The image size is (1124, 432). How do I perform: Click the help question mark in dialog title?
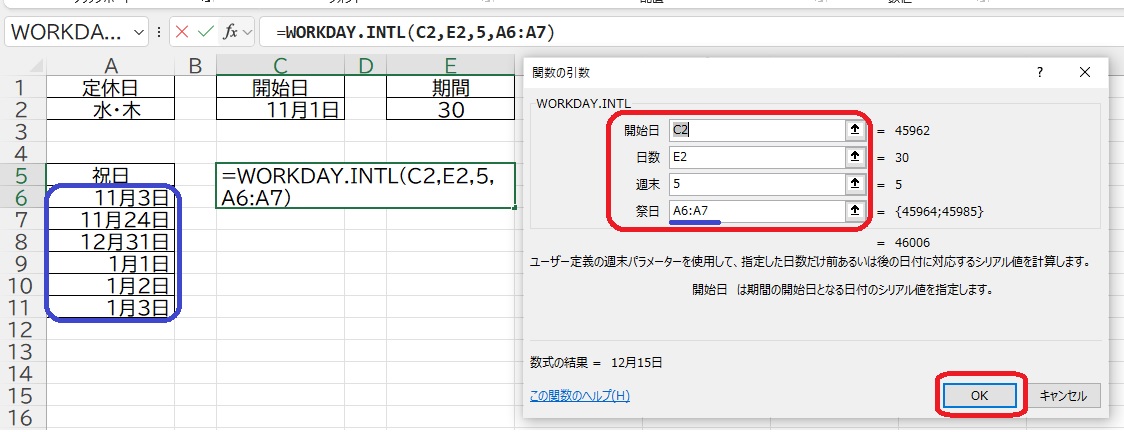(x=1040, y=72)
